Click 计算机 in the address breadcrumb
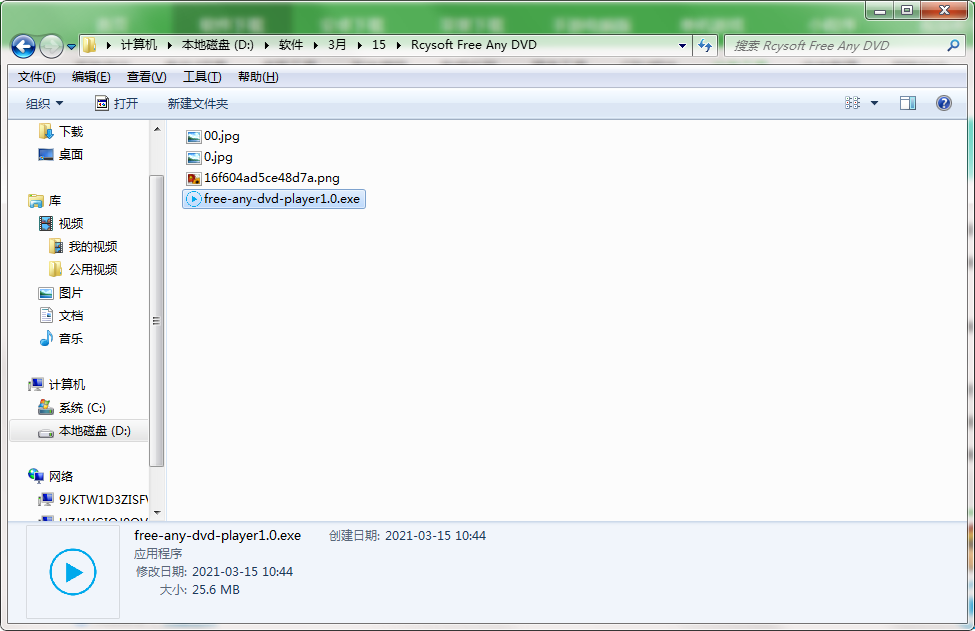975x631 pixels. click(139, 45)
